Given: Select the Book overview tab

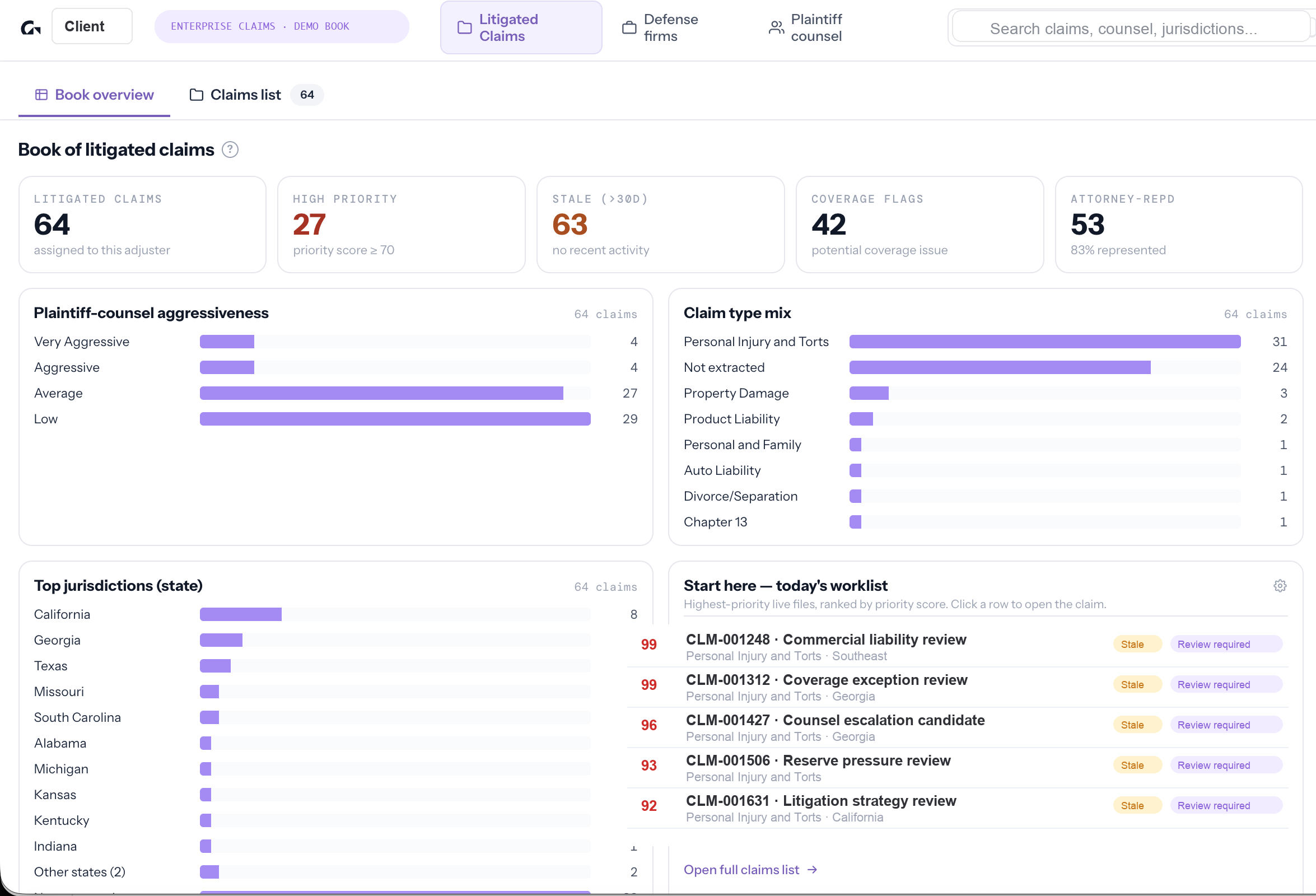Looking at the screenshot, I should coord(94,95).
